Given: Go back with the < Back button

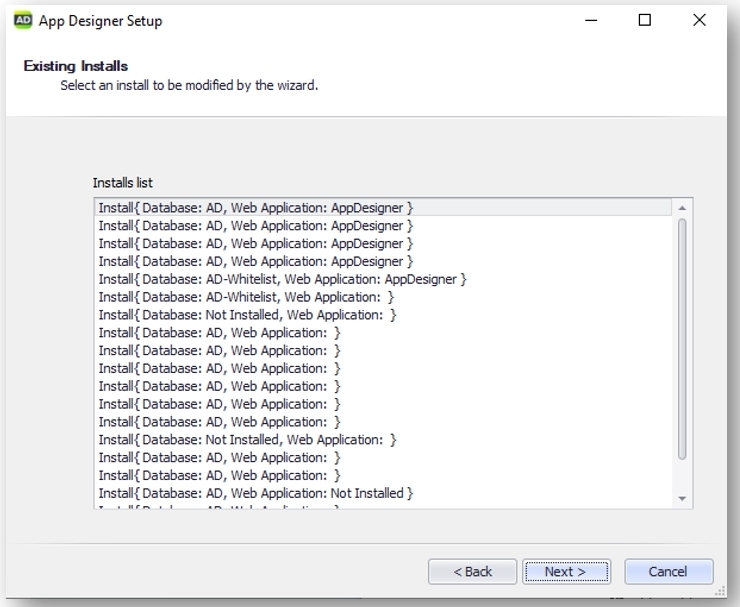Looking at the screenshot, I should pos(472,572).
